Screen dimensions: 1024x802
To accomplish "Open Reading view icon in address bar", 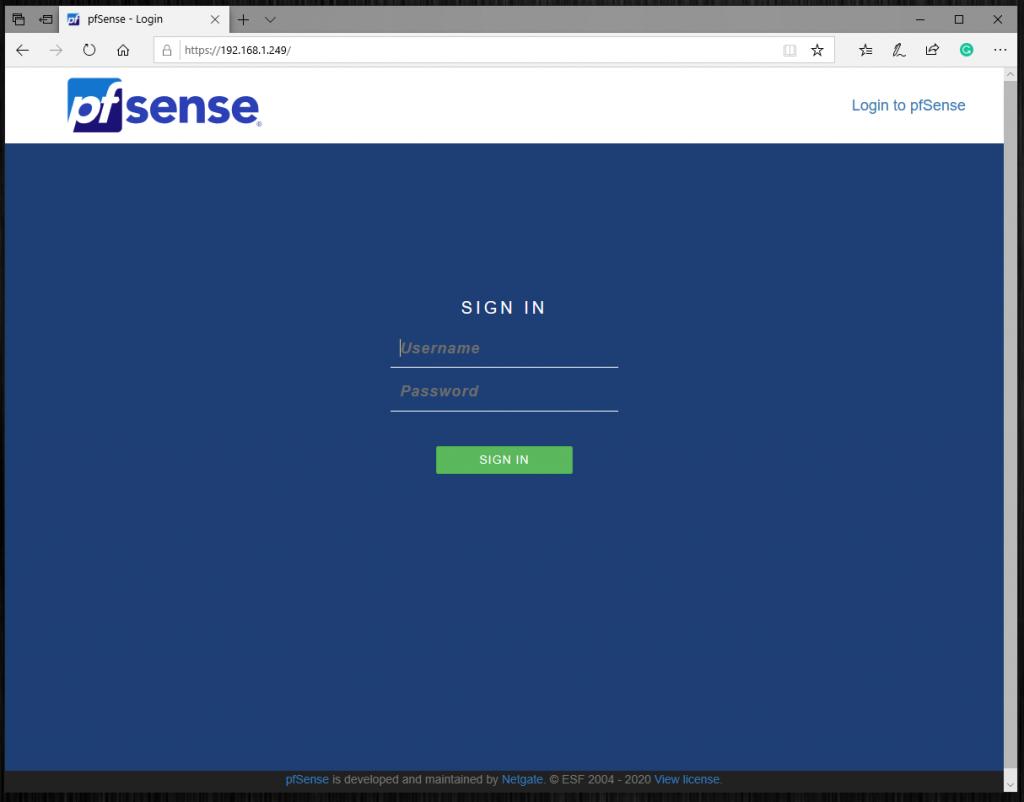I will pyautogui.click(x=790, y=50).
